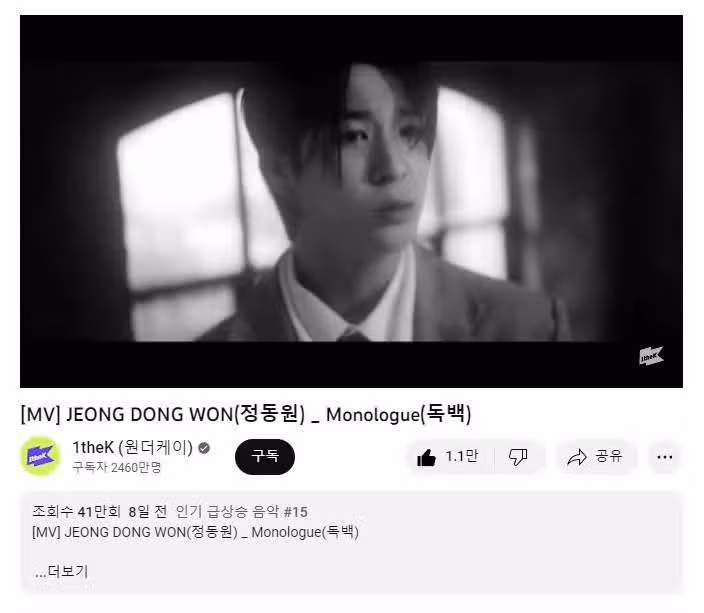Screen dimensions: 704x613
Task: Open the 인기 급상승 음악 #15 link
Action: pos(242,512)
